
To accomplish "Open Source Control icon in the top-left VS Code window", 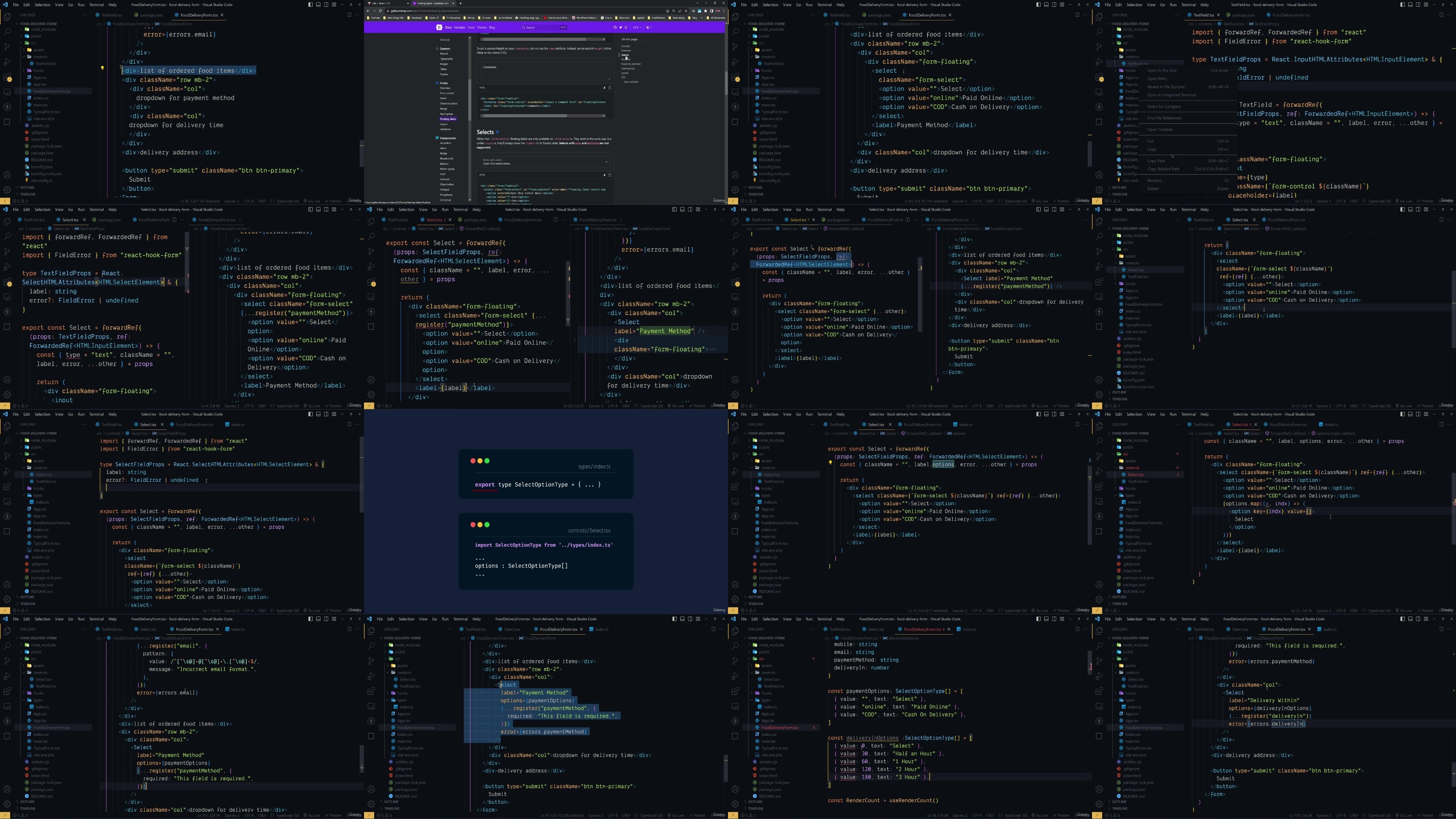I will 7,47.
